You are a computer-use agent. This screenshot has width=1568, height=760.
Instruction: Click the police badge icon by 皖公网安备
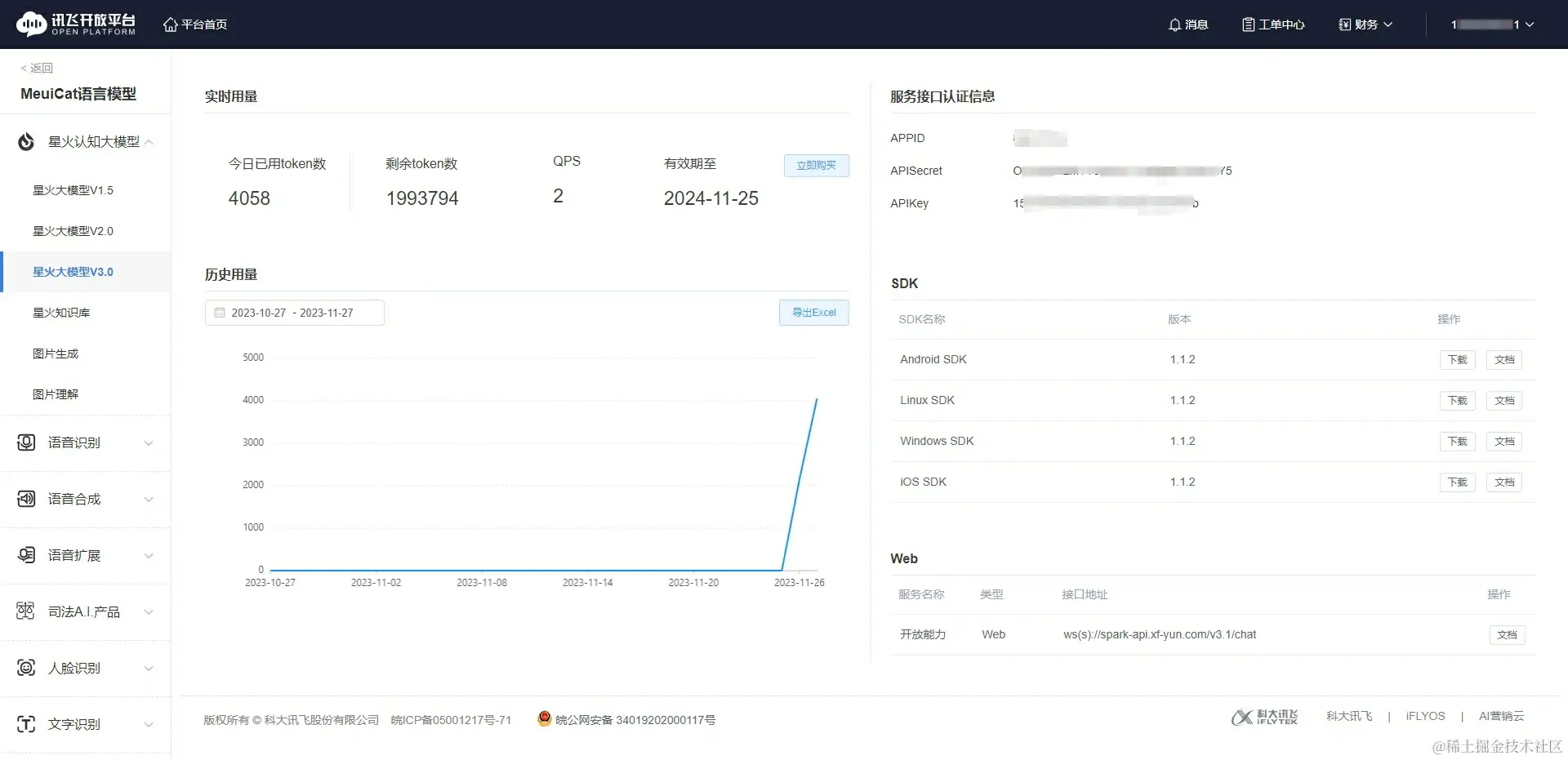[544, 718]
